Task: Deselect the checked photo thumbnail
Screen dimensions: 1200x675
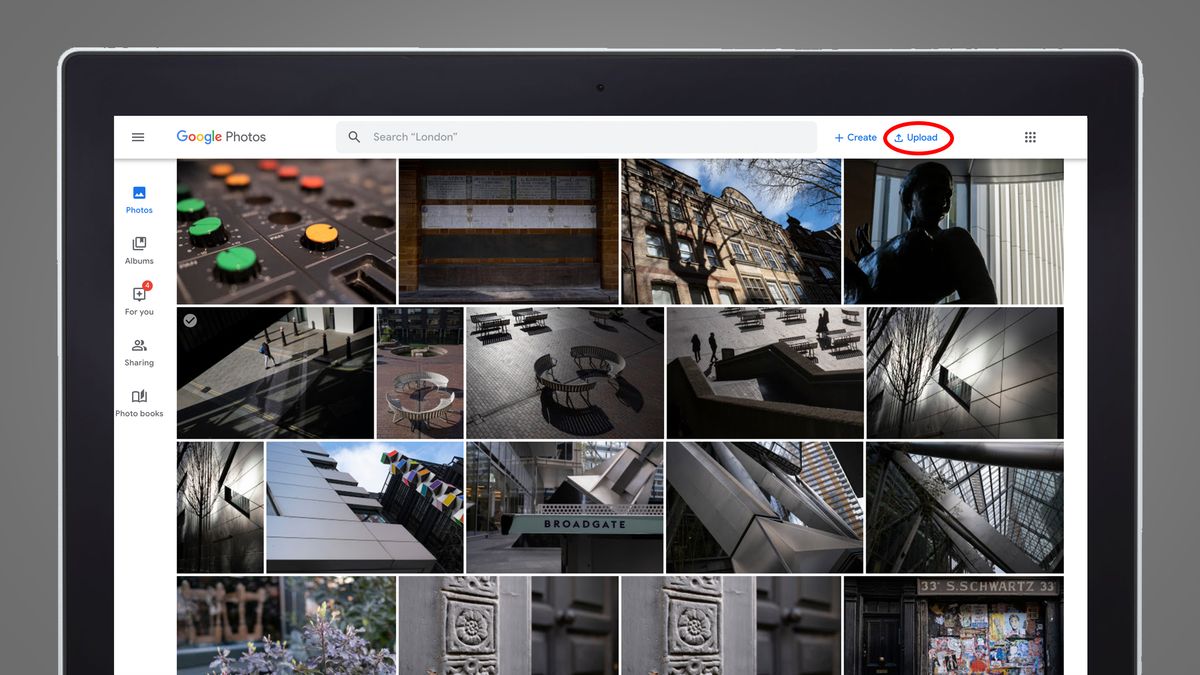Action: click(x=191, y=321)
